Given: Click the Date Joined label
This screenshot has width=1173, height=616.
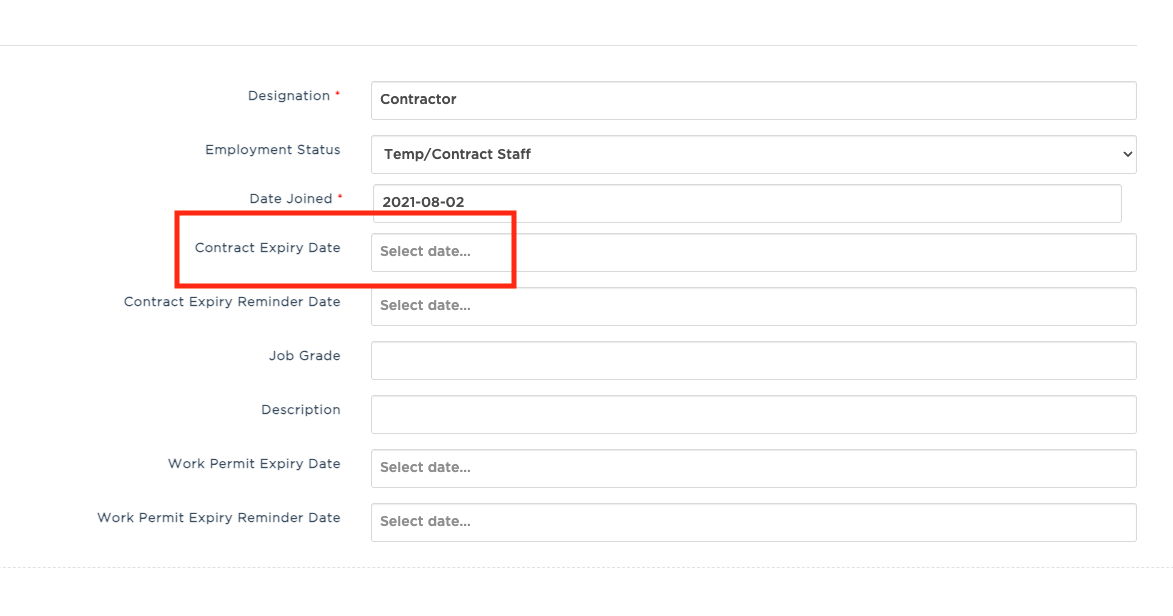Looking at the screenshot, I should point(290,198).
